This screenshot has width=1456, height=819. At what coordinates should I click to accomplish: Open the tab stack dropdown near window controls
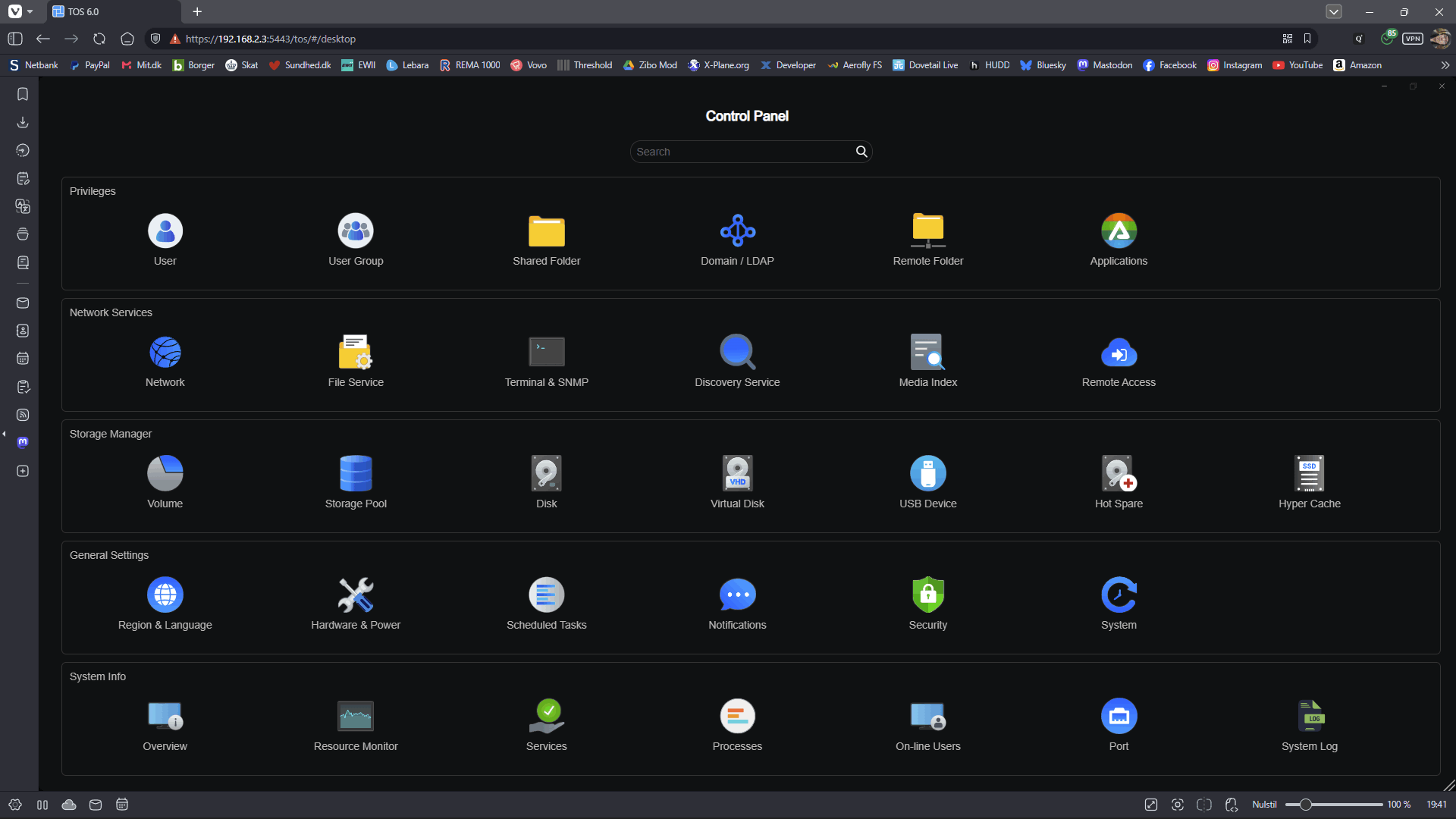(1334, 11)
